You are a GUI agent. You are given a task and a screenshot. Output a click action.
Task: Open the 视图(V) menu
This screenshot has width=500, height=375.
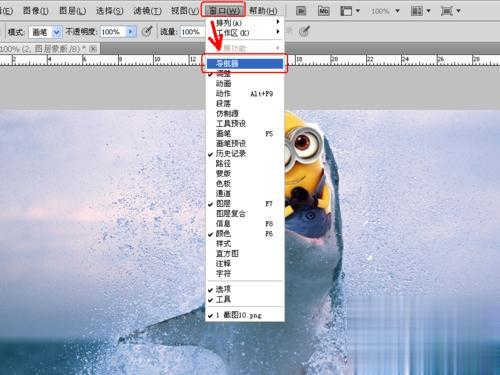[x=184, y=11]
